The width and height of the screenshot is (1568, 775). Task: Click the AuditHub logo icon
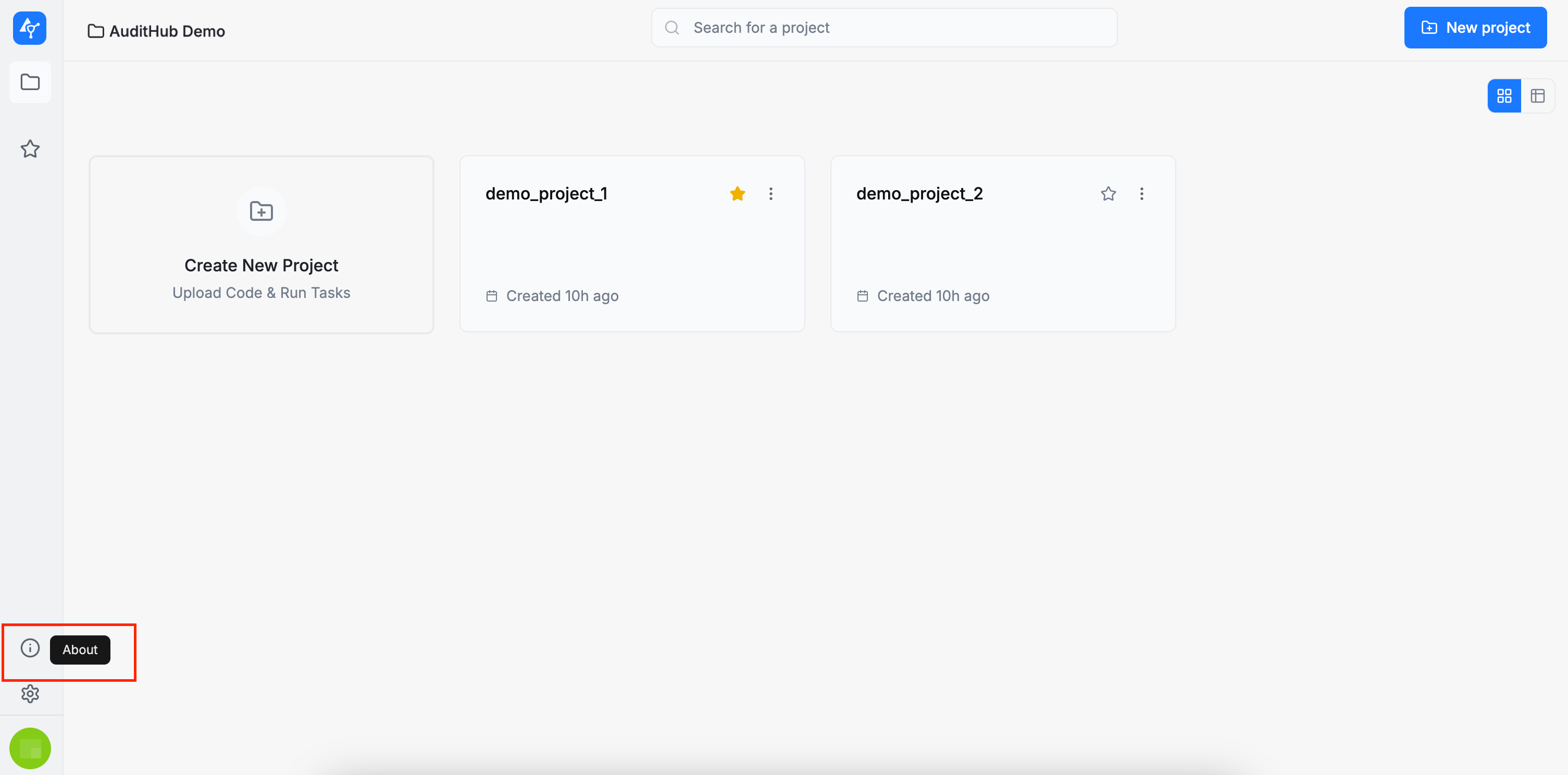coord(29,28)
